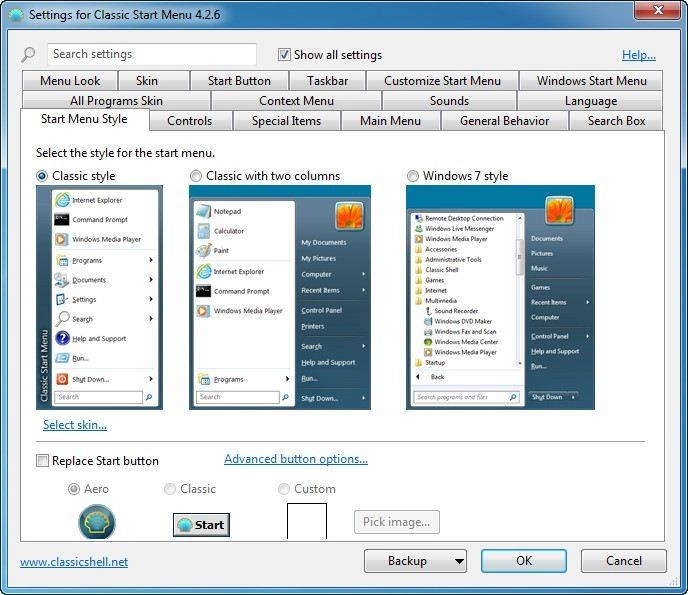
Task: Go to Customize Start Menu tab
Action: pyautogui.click(x=442, y=81)
